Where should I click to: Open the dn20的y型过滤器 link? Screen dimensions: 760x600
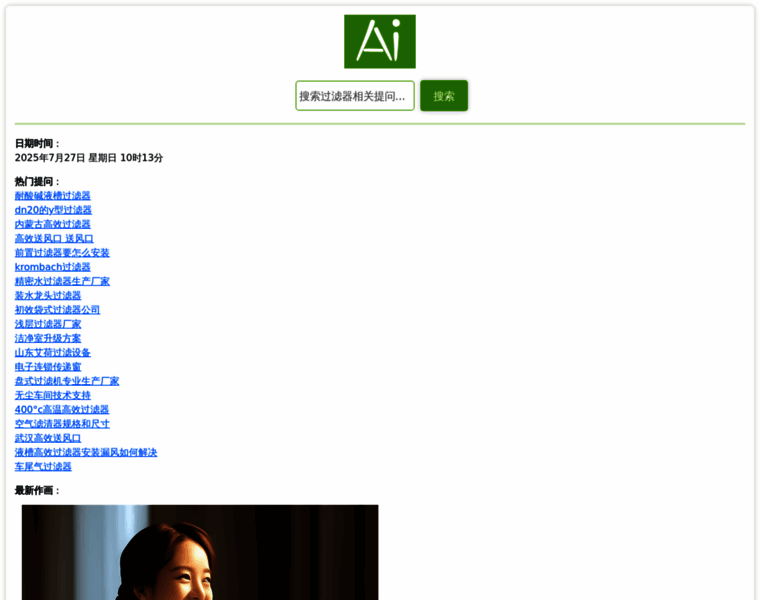(x=53, y=210)
